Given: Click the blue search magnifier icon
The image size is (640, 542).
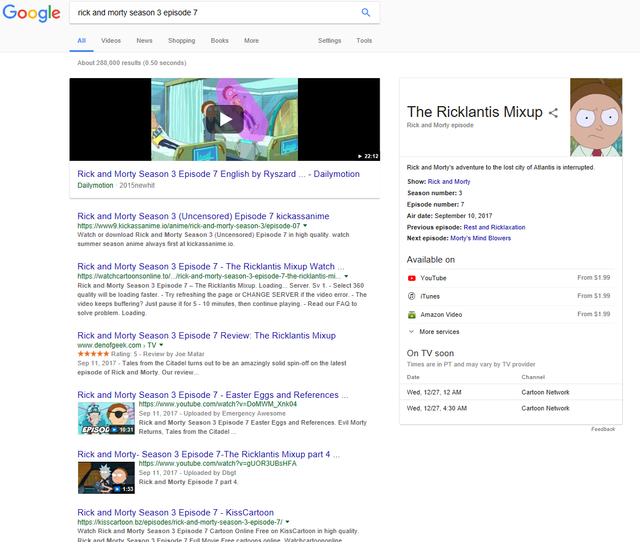Looking at the screenshot, I should click(366, 13).
